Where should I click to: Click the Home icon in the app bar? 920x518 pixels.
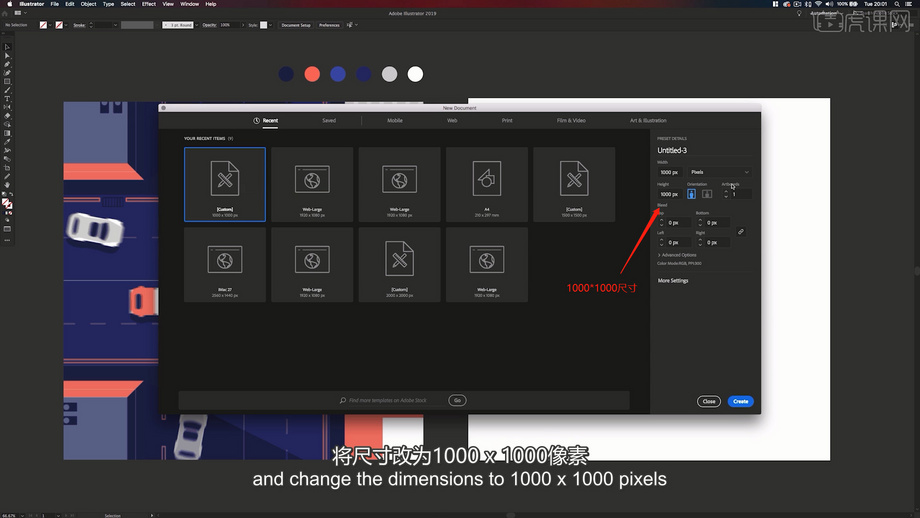click(x=6, y=13)
